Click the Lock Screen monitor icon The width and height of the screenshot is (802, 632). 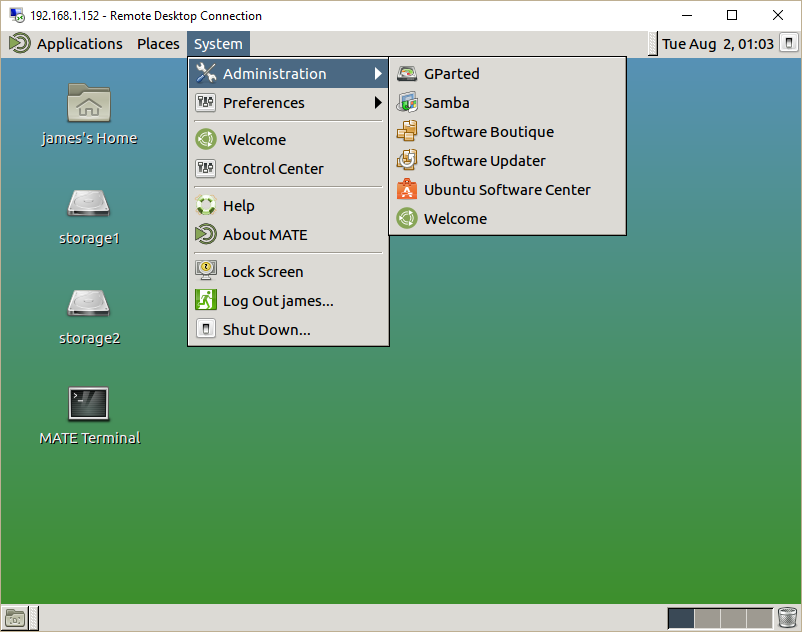pos(206,271)
